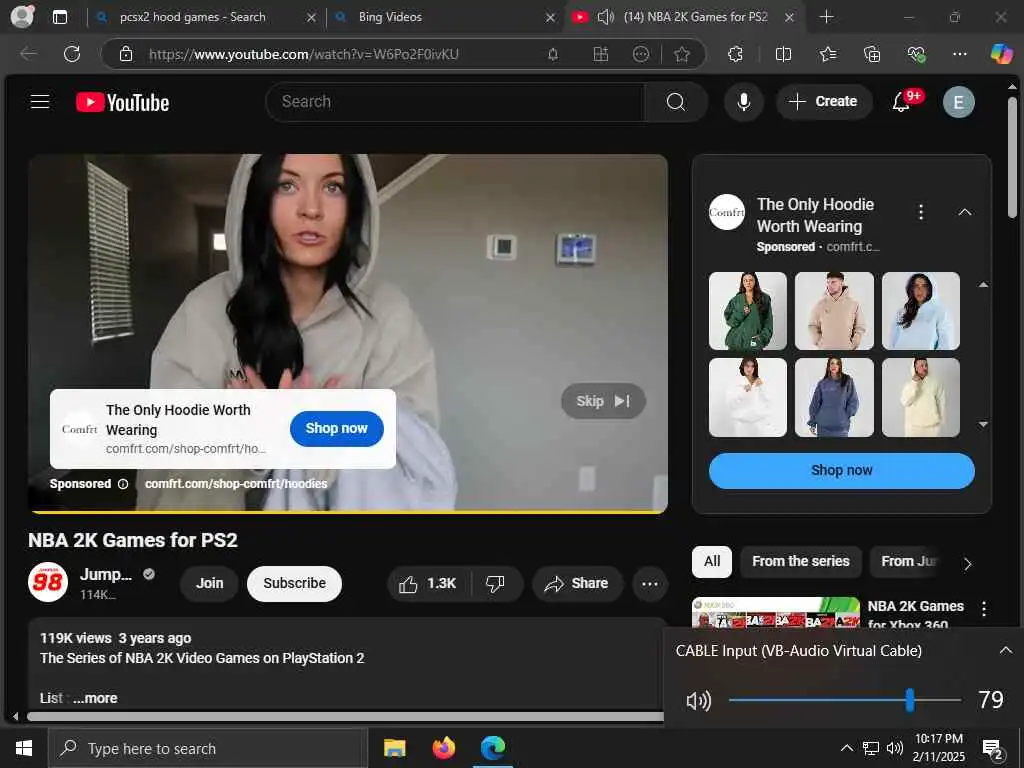Launch Copilot from Edge toolbar
The image size is (1024, 768).
pos(1001,54)
